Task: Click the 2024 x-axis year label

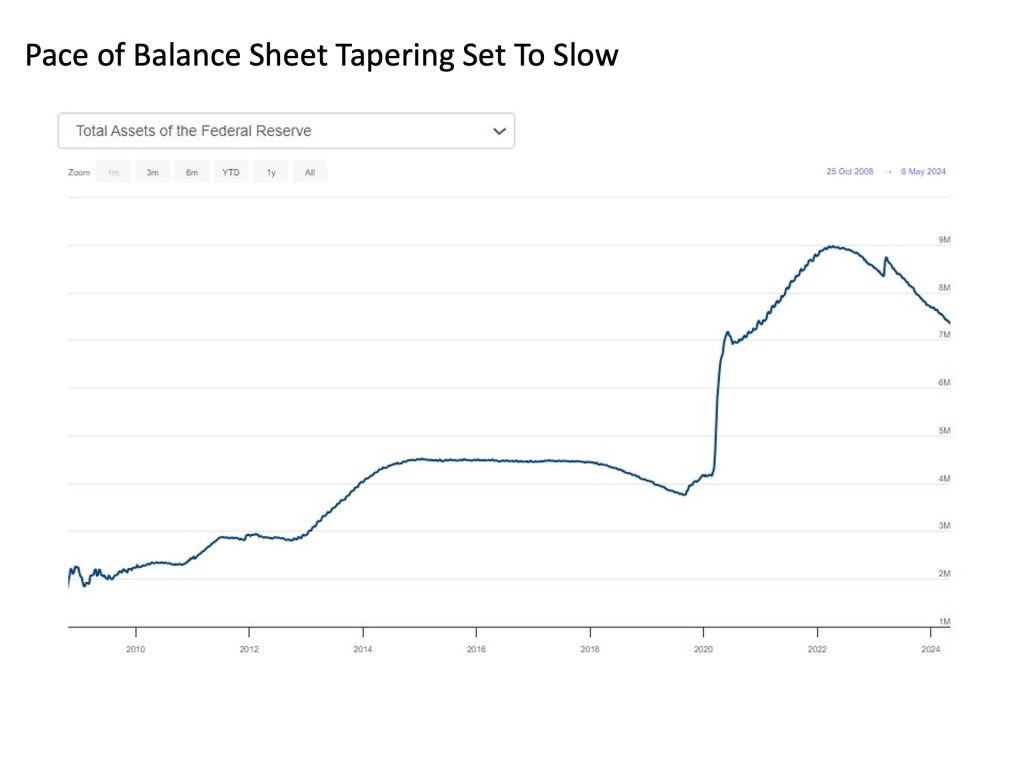Action: 931,649
